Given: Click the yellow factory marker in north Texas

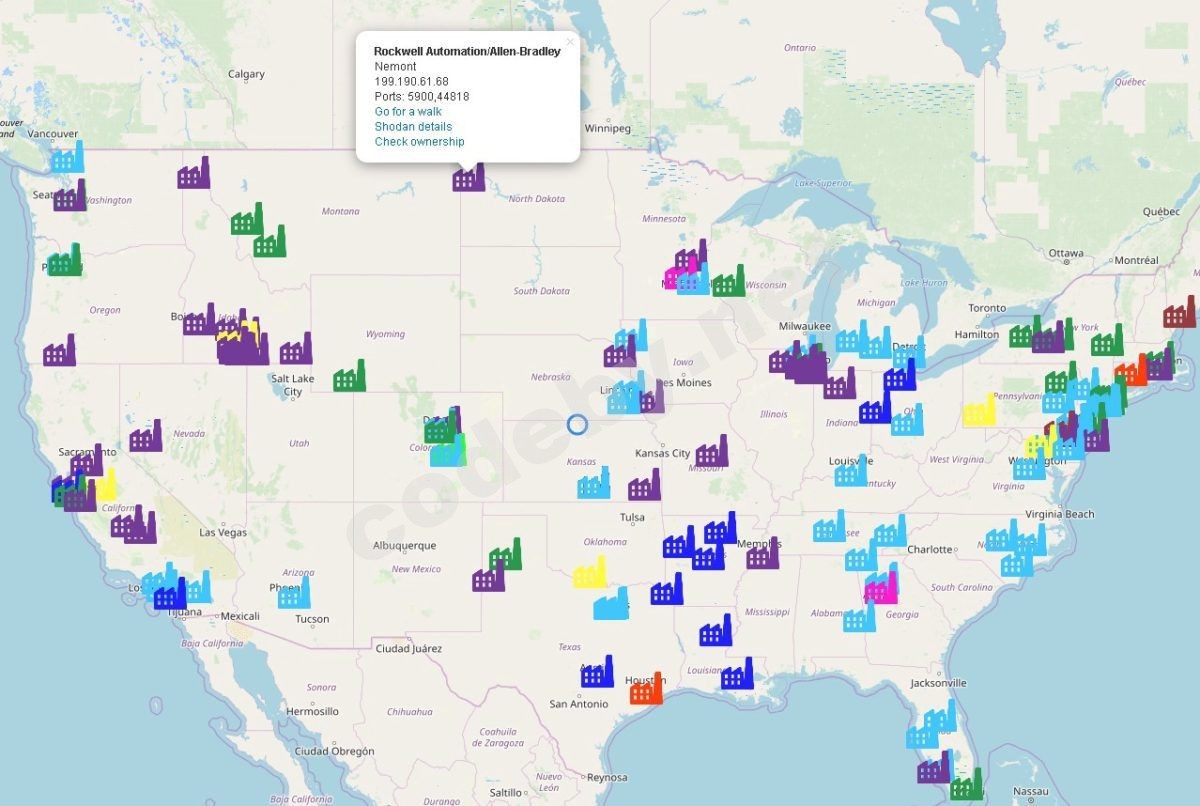Looking at the screenshot, I should pyautogui.click(x=589, y=574).
